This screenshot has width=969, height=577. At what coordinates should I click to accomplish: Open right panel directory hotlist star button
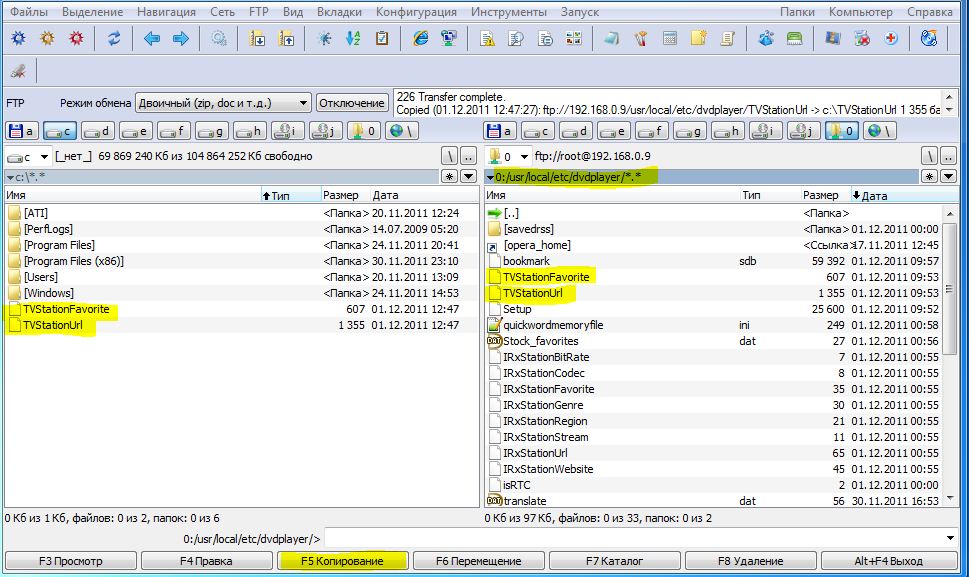(x=929, y=177)
